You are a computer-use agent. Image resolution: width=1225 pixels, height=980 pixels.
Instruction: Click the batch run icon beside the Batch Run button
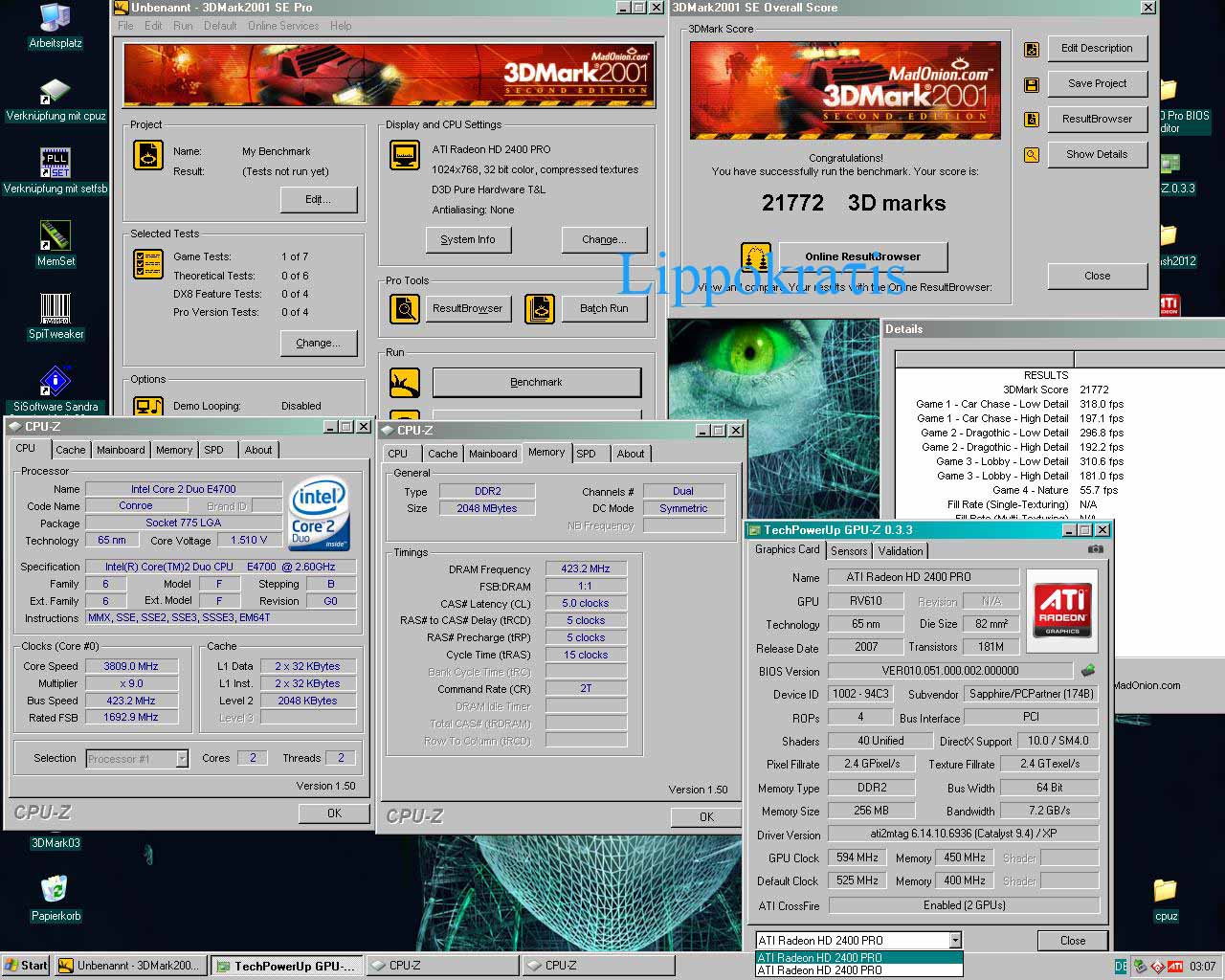click(x=540, y=308)
